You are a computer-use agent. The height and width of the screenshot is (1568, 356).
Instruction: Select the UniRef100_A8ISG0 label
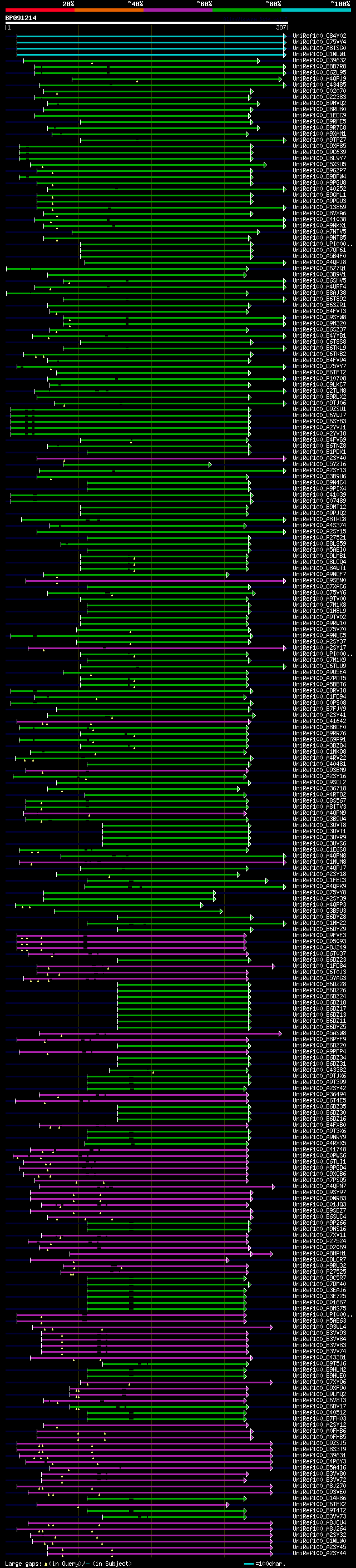coord(319,48)
